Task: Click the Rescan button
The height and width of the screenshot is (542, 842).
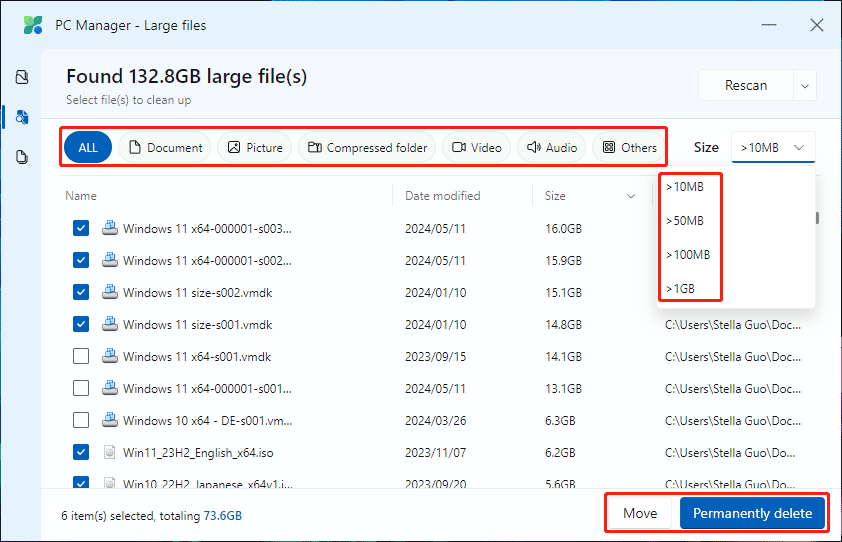Action: click(x=746, y=85)
